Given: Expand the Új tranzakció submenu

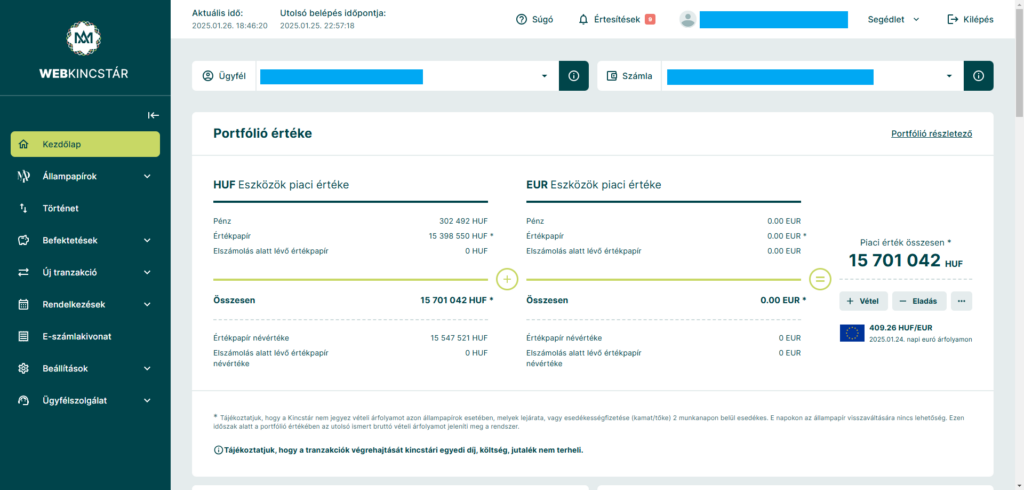Looking at the screenshot, I should point(85,272).
